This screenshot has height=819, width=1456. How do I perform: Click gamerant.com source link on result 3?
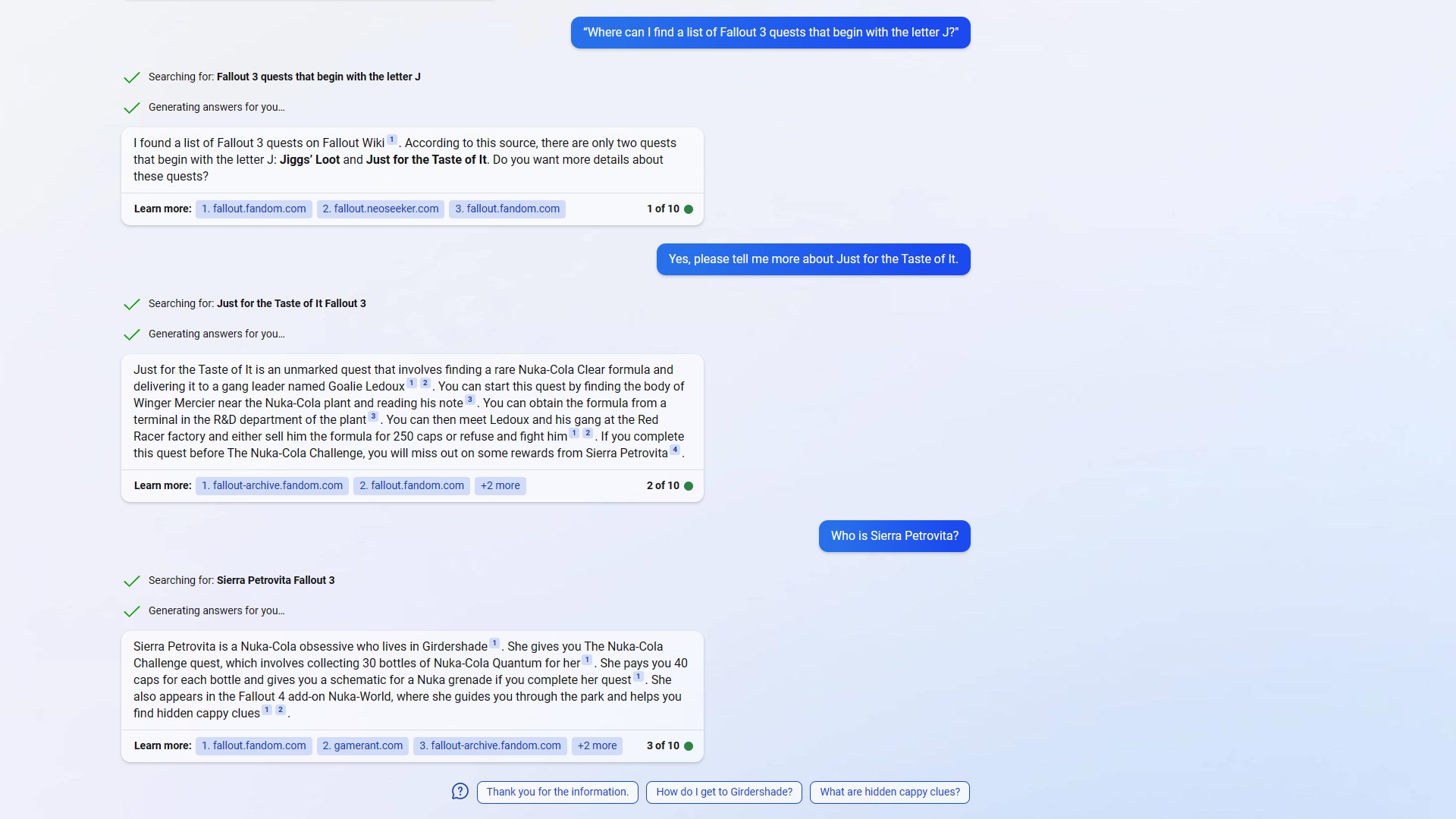pos(362,745)
